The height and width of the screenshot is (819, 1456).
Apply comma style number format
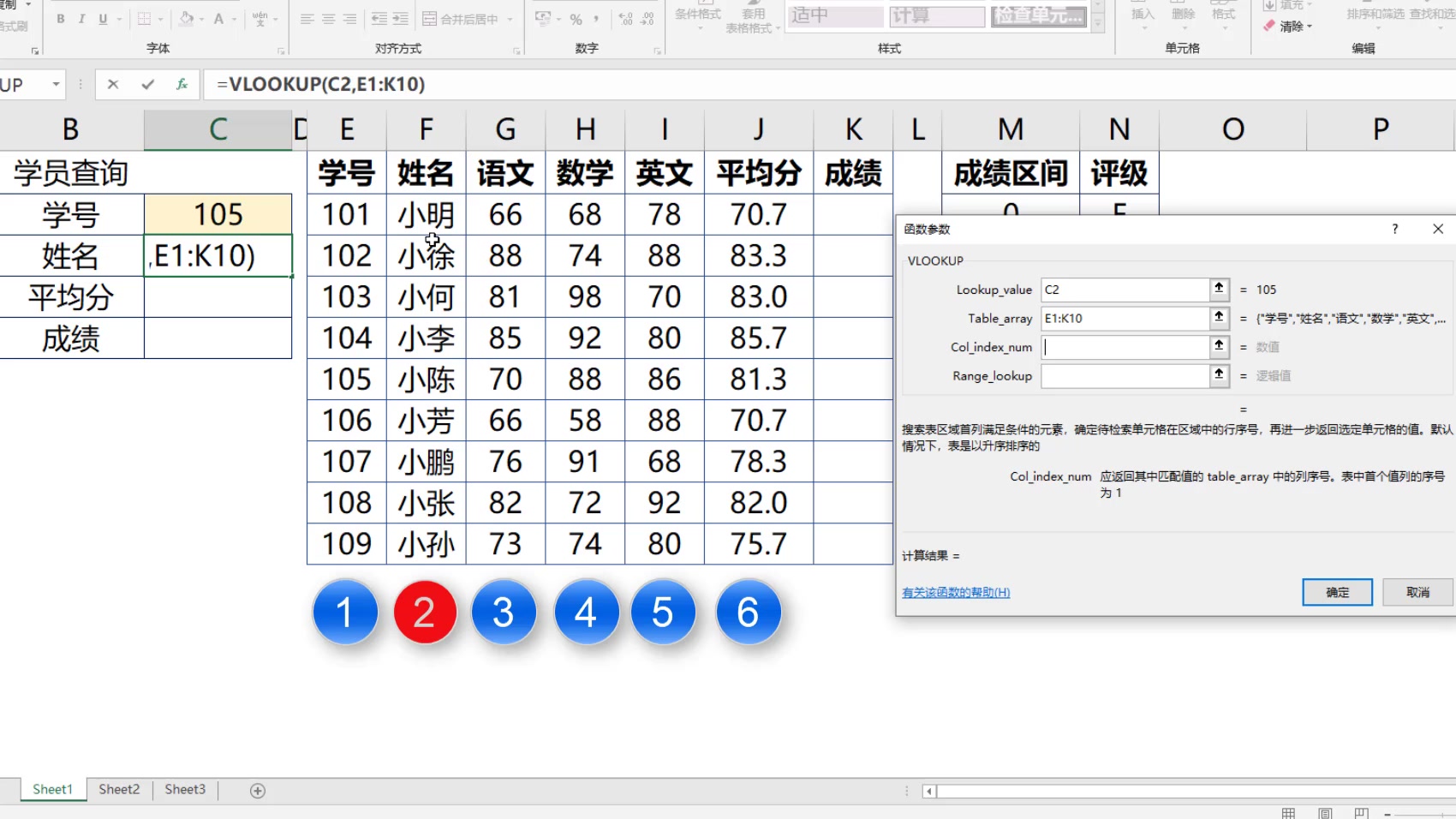pyautogui.click(x=596, y=19)
